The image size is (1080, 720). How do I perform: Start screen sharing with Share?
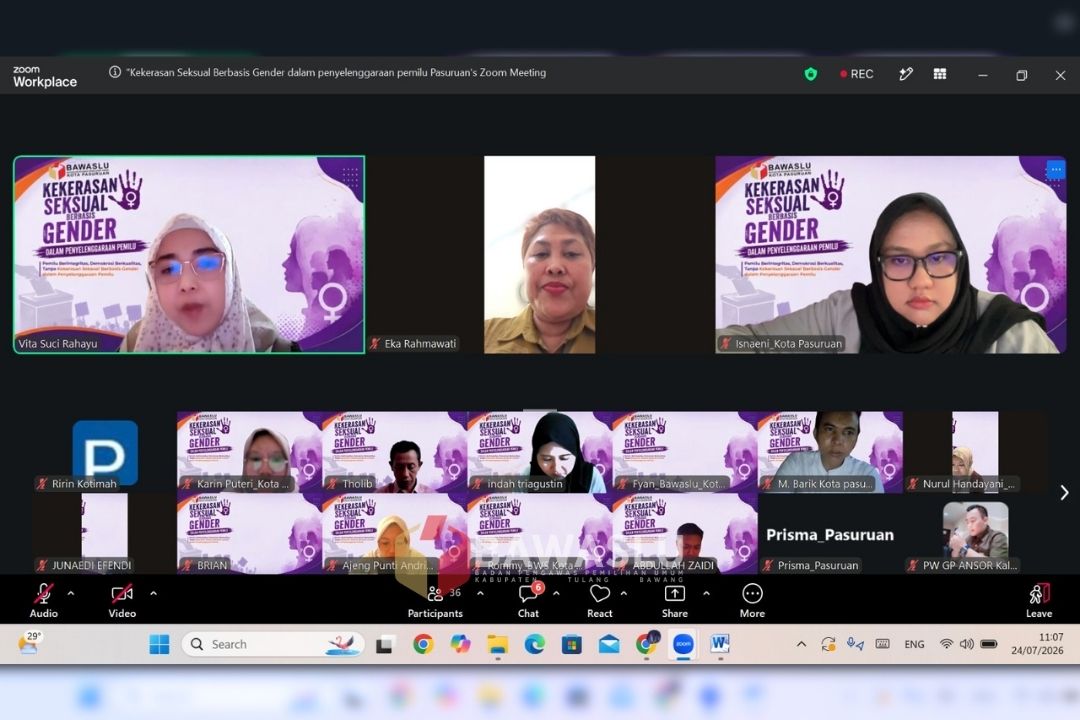point(674,600)
